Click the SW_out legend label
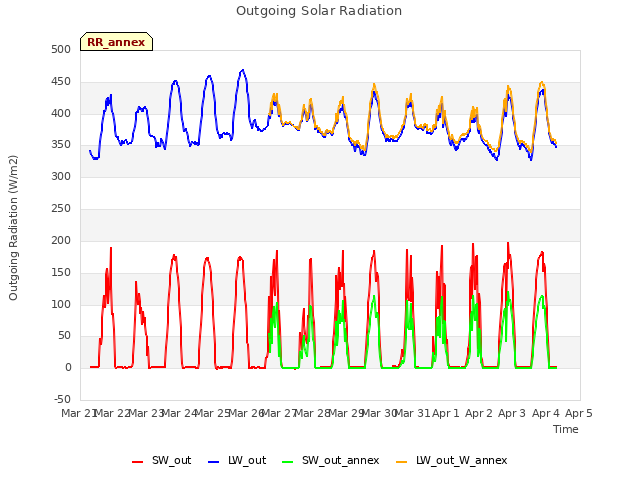Screen dimensions: 640x480 tap(171, 460)
